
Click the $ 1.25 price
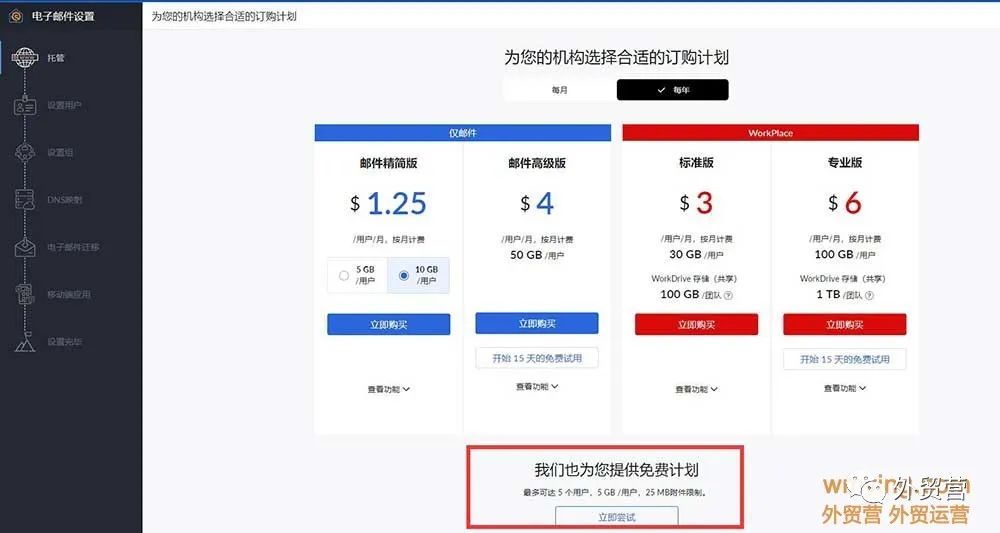(x=388, y=204)
